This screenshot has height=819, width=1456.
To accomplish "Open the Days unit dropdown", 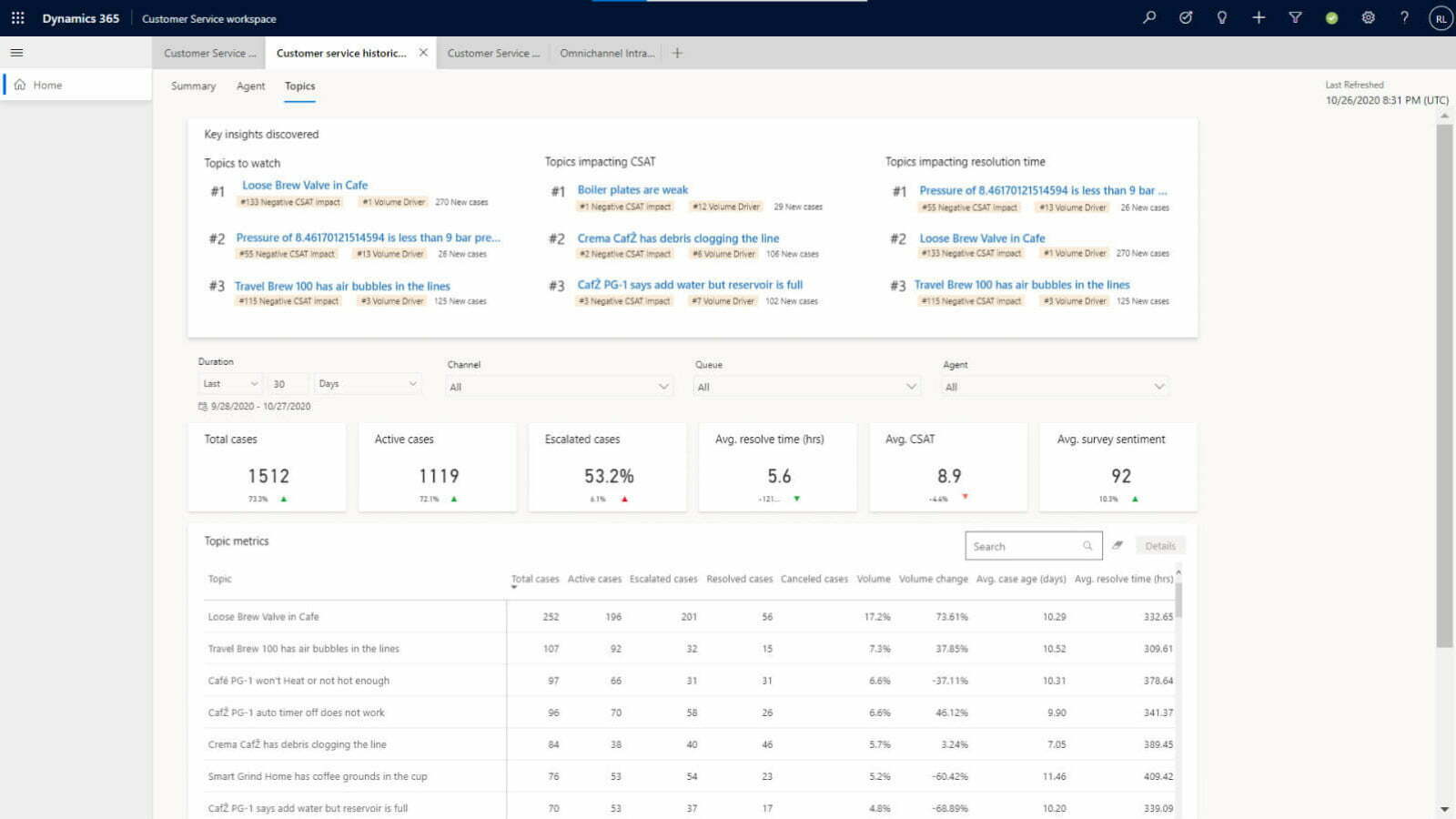I will click(368, 384).
